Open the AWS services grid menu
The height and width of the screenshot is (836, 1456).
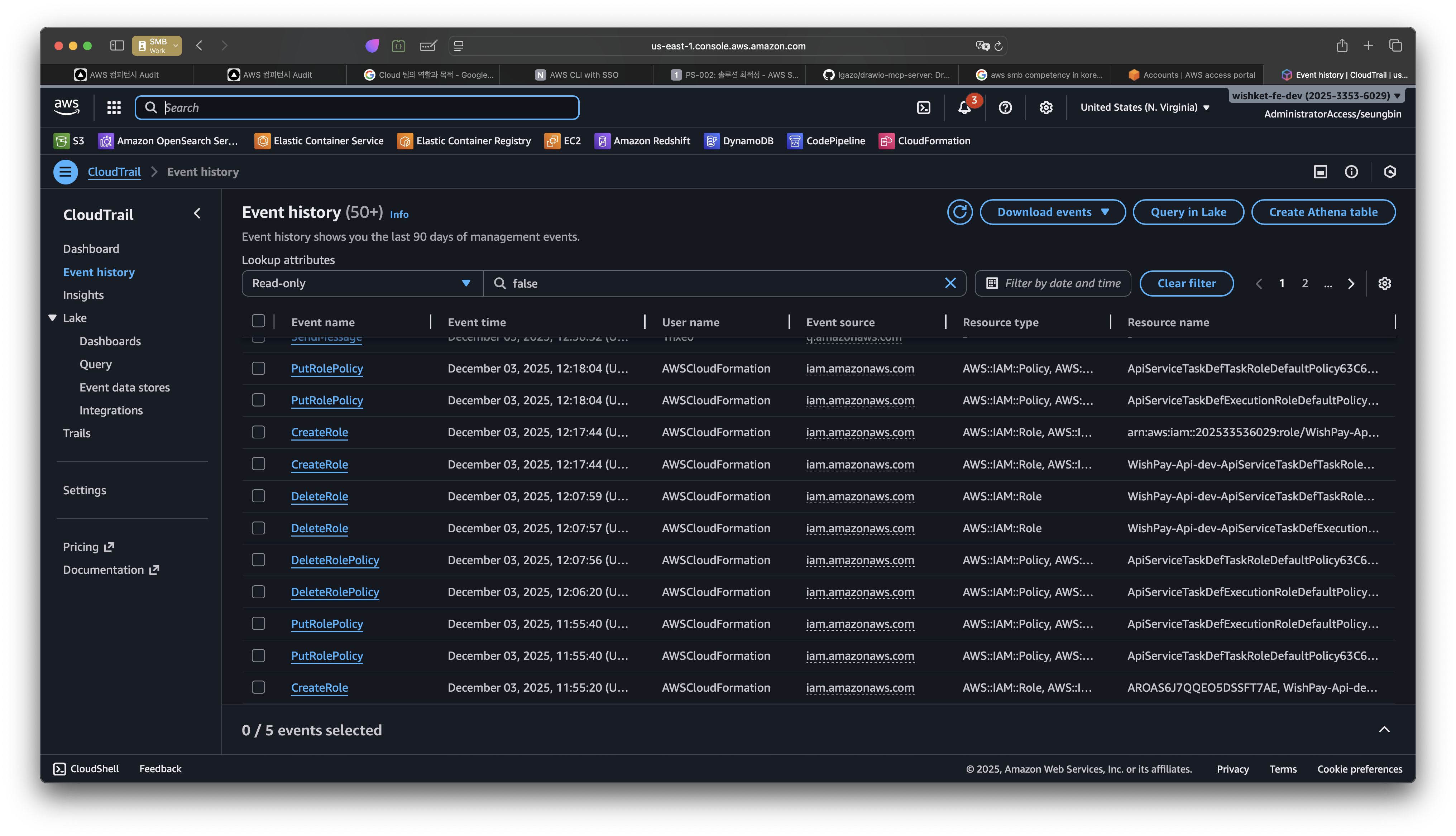pos(114,107)
